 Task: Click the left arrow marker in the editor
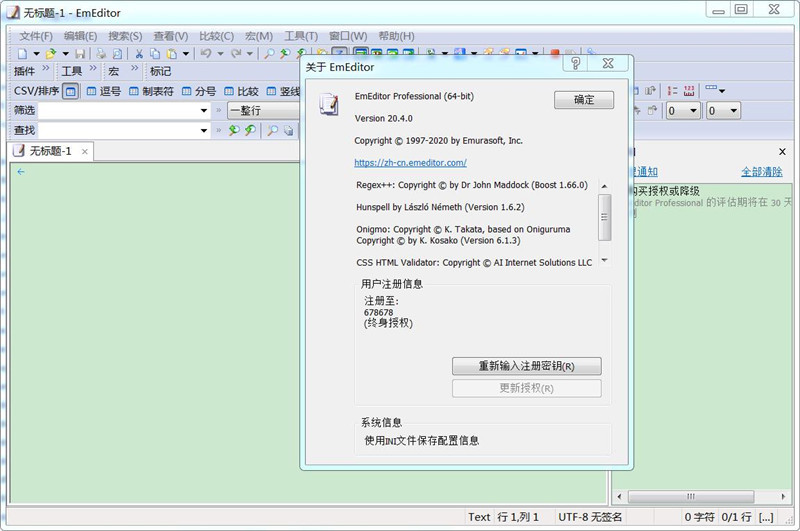pos(21,172)
